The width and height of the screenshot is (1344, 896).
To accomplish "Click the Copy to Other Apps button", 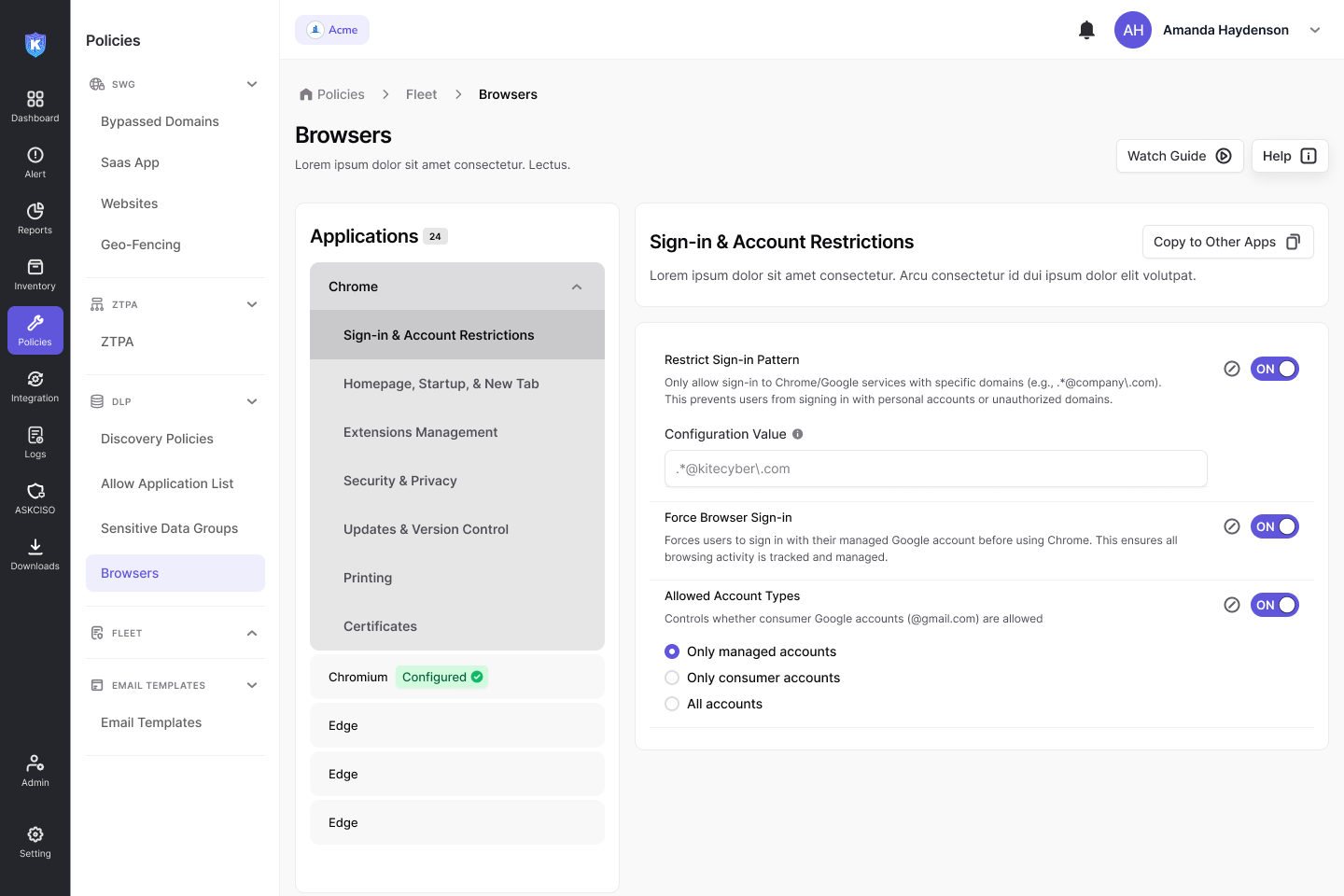I will pyautogui.click(x=1227, y=242).
